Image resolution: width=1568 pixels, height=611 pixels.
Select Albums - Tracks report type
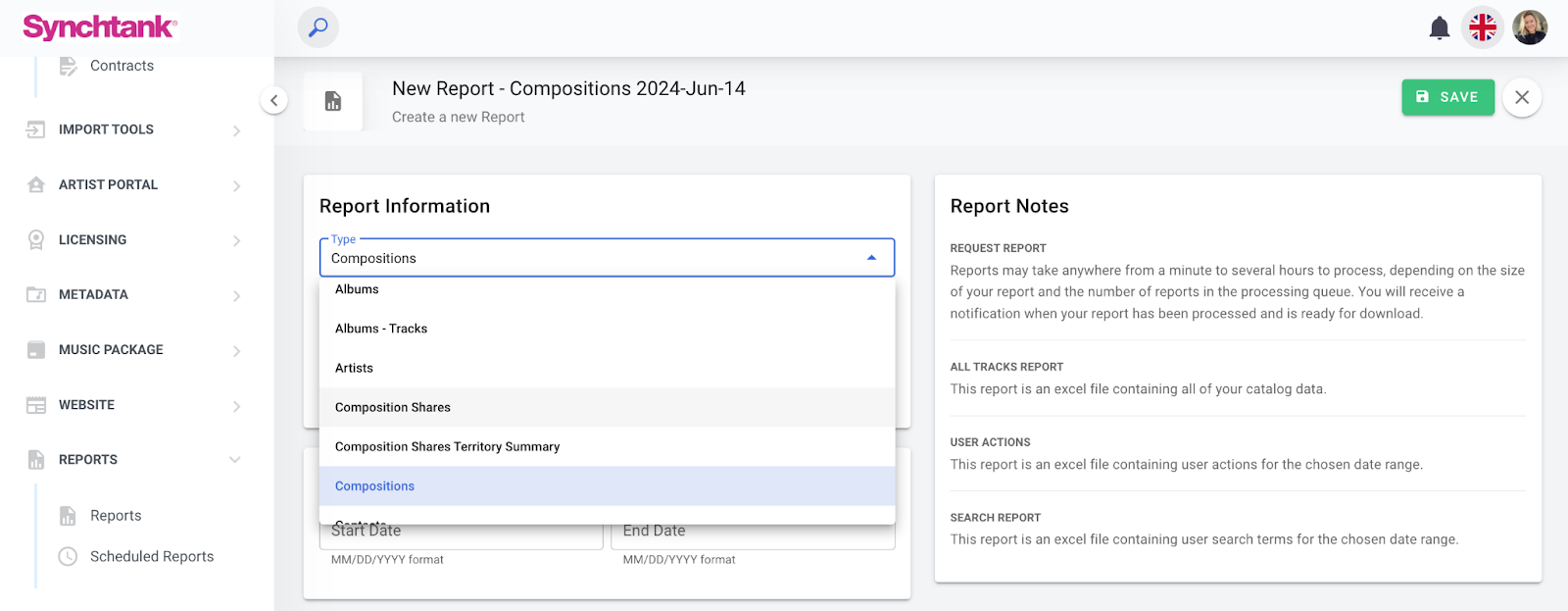click(381, 329)
